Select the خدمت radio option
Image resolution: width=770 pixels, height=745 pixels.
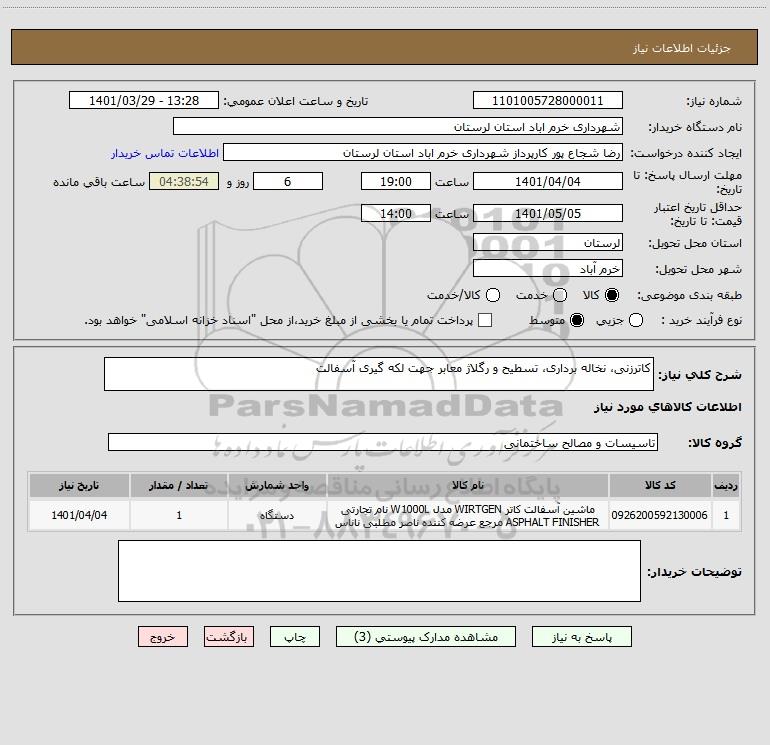(560, 295)
